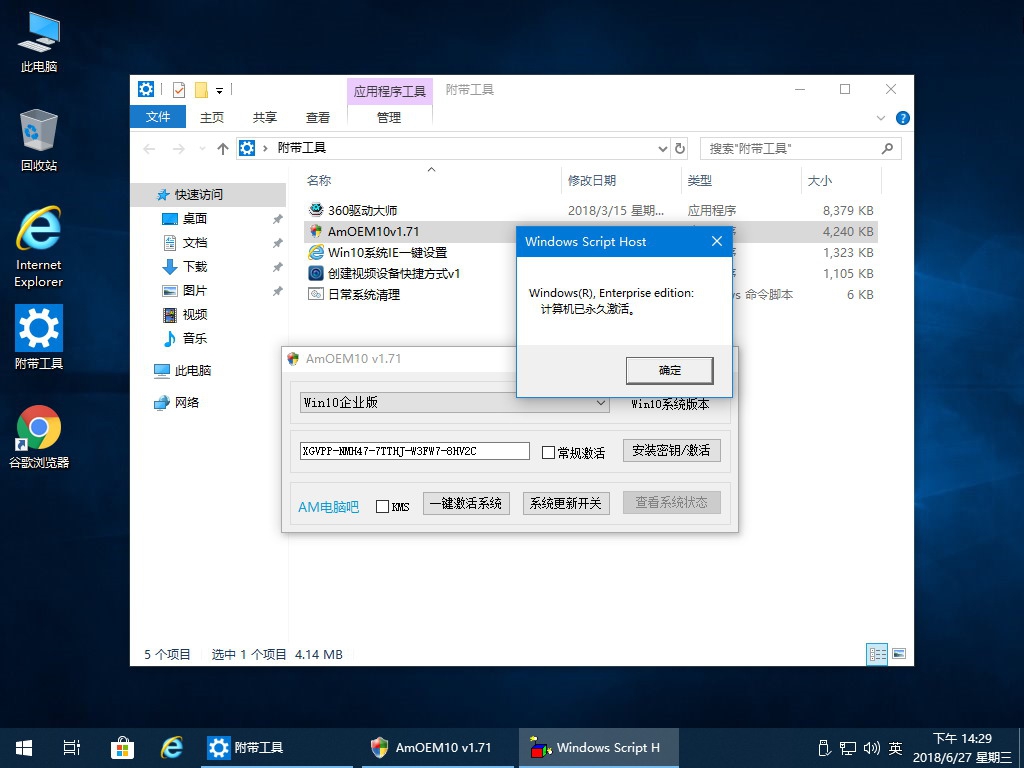
Task: Click 一键激活系统 button
Action: point(466,503)
